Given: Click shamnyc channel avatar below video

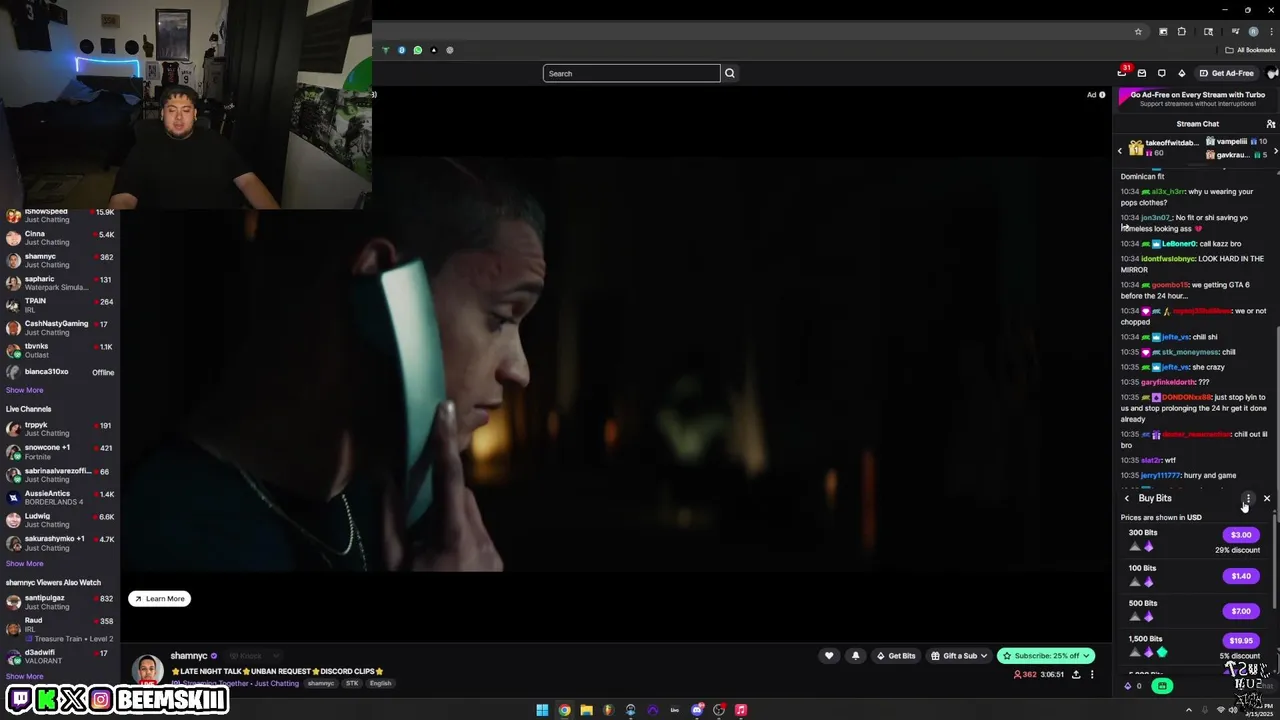Looking at the screenshot, I should 147,670.
